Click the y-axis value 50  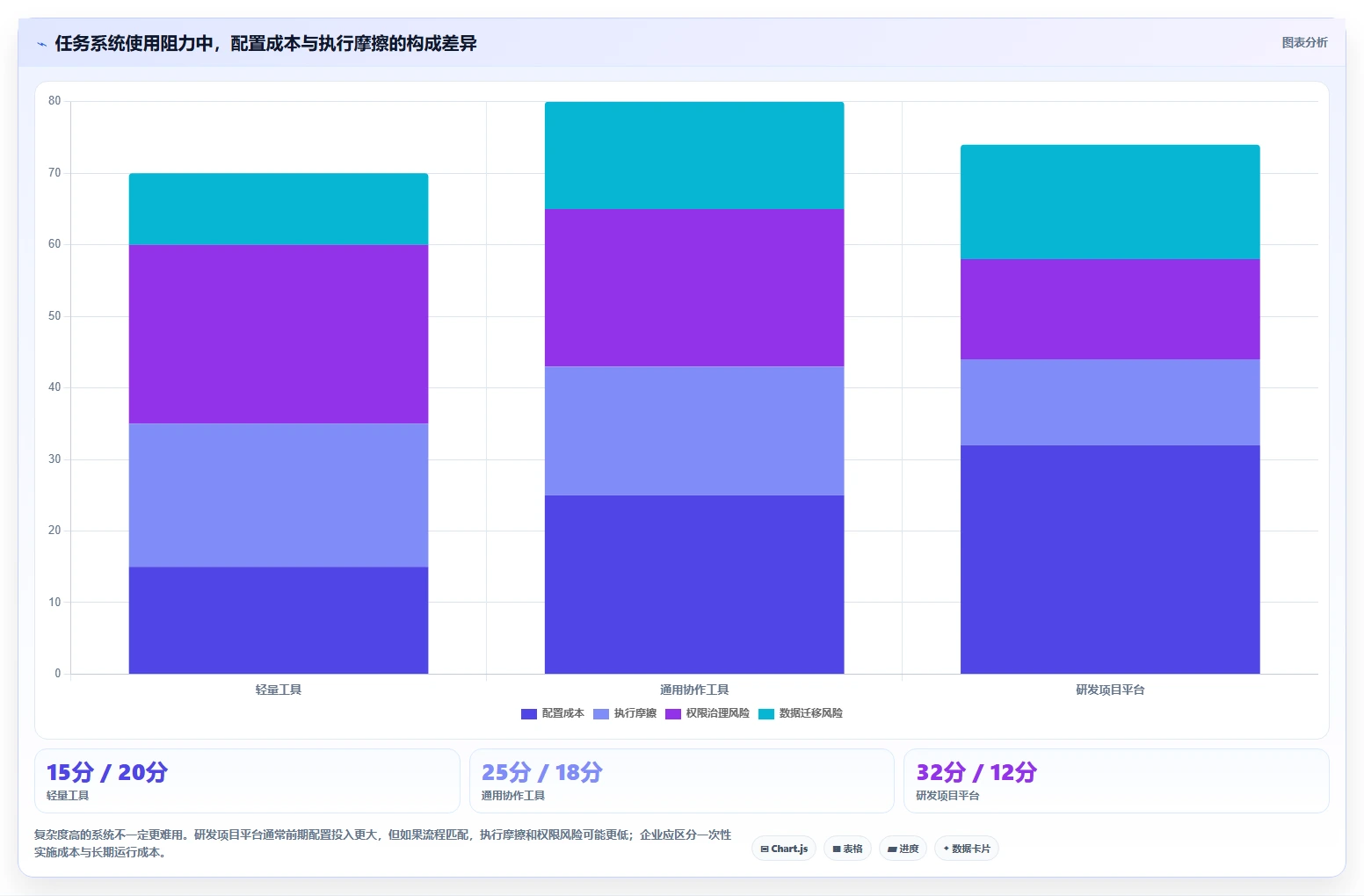[x=54, y=316]
